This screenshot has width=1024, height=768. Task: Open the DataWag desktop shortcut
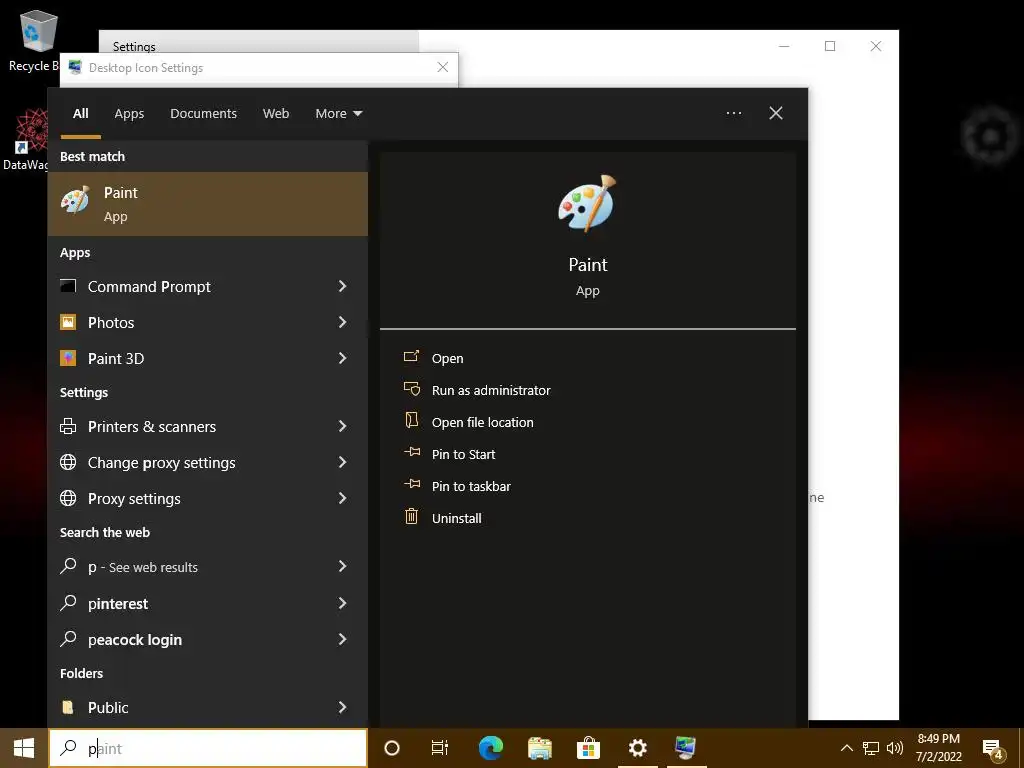26,139
